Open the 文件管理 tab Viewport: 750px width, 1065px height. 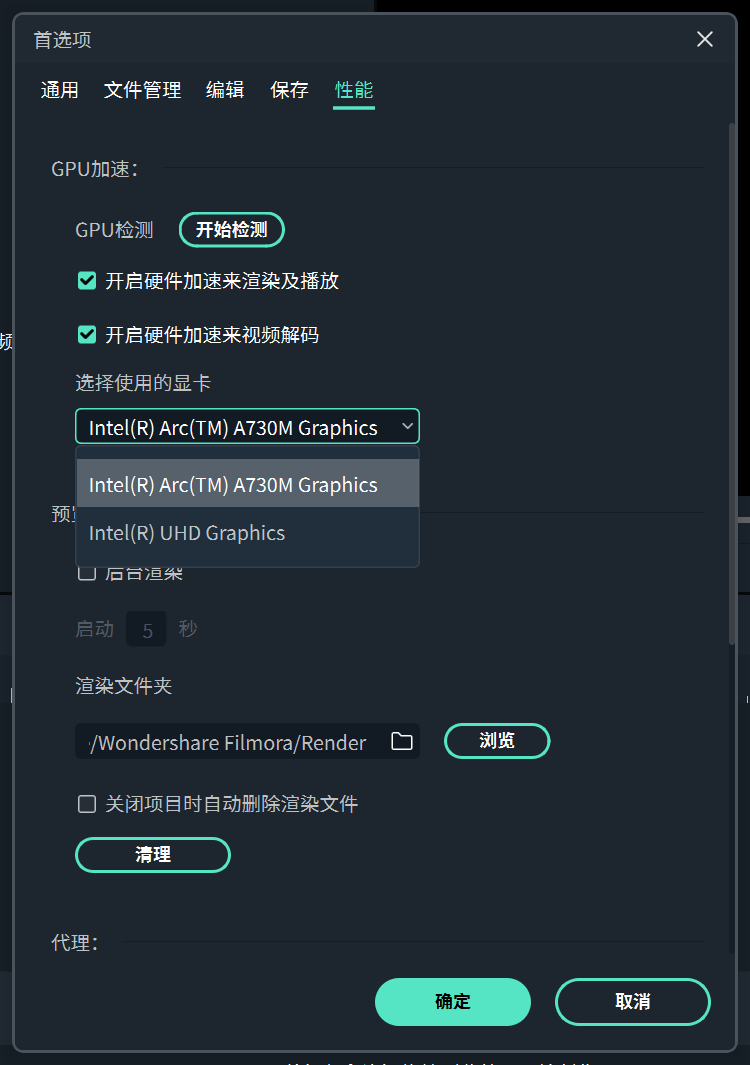(x=142, y=90)
